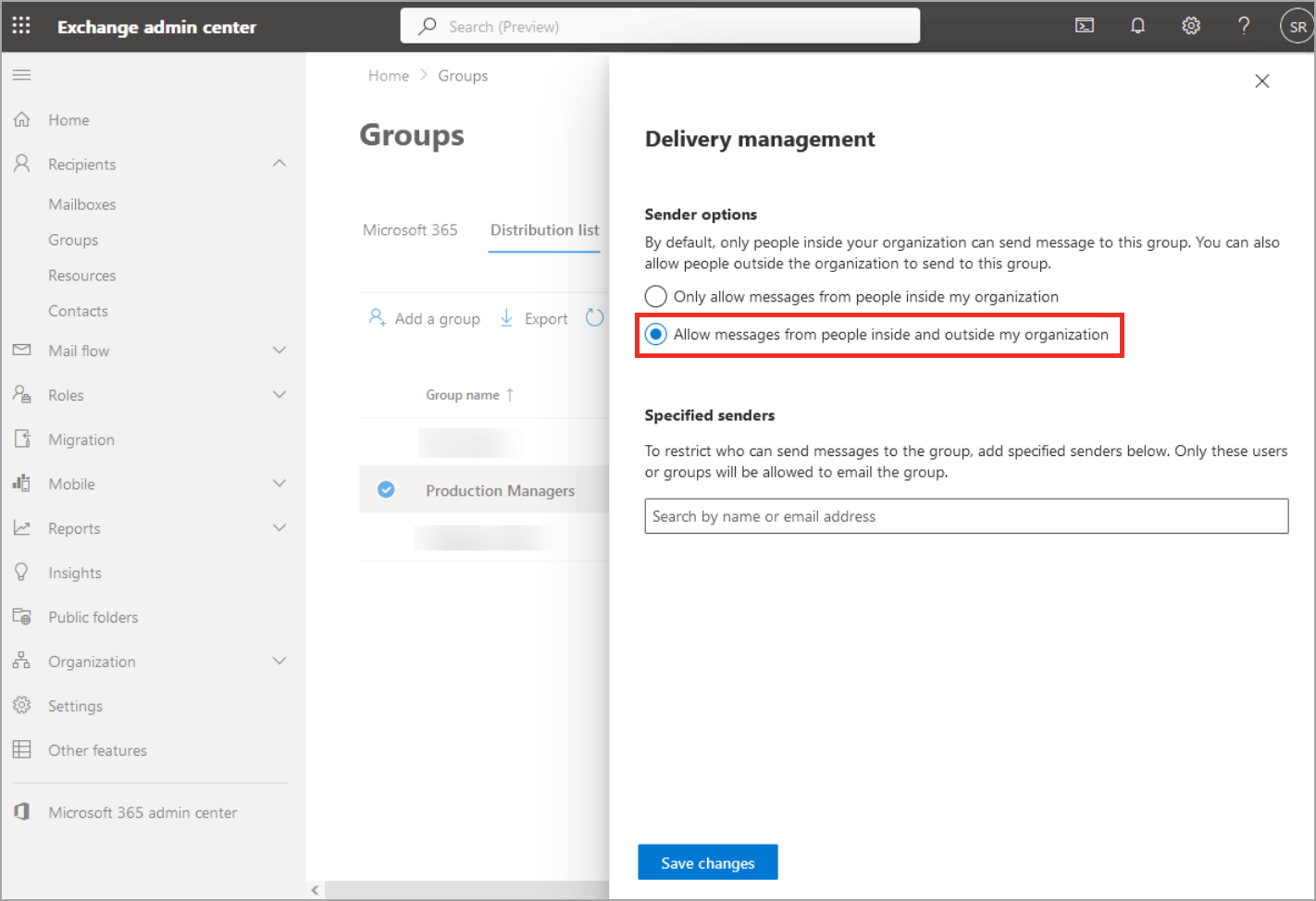The height and width of the screenshot is (901, 1316).
Task: Click the refresh icon in groups toolbar
Action: click(x=594, y=318)
